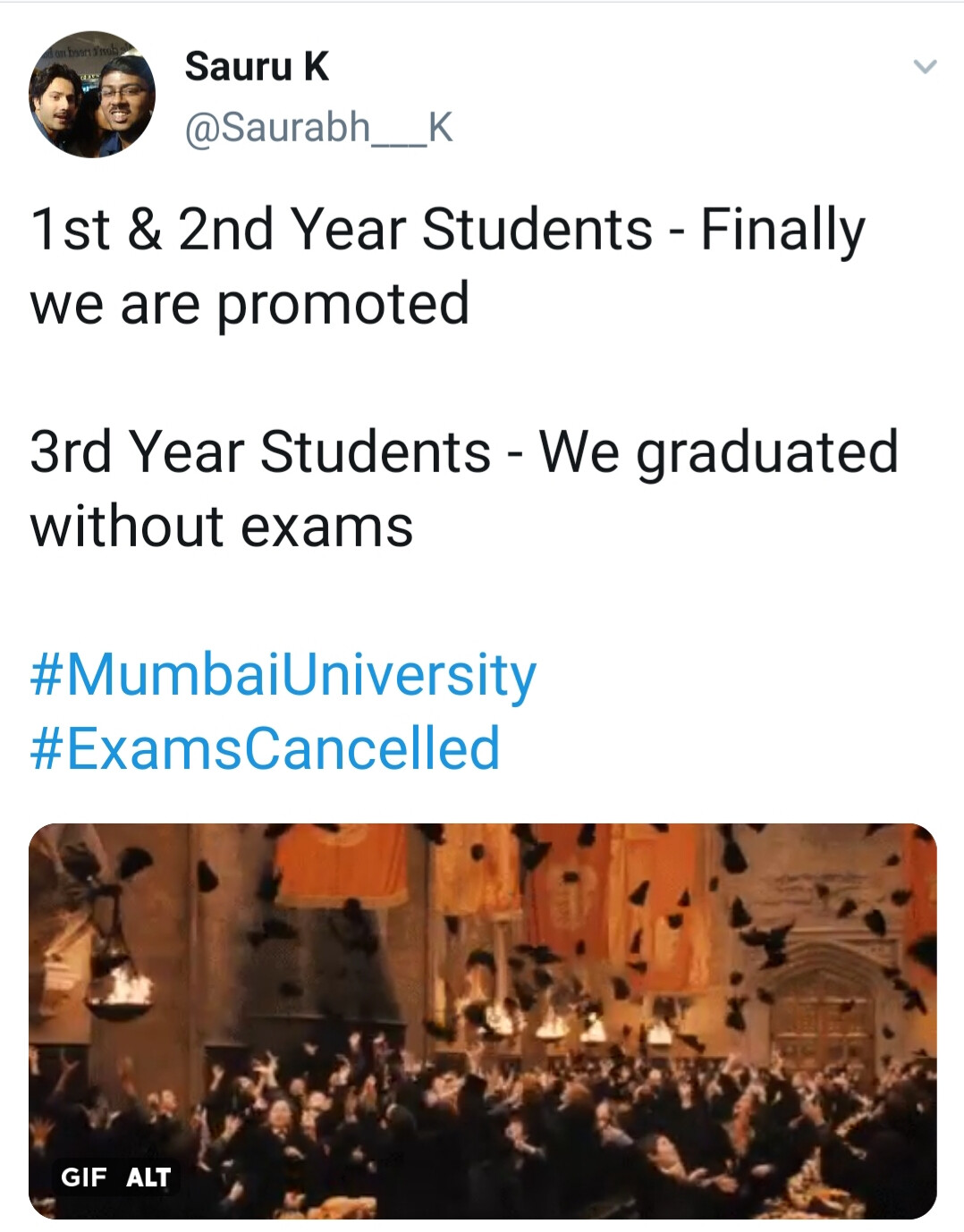The width and height of the screenshot is (964, 1232).
Task: Show the ALT image description
Action: coord(148,1177)
